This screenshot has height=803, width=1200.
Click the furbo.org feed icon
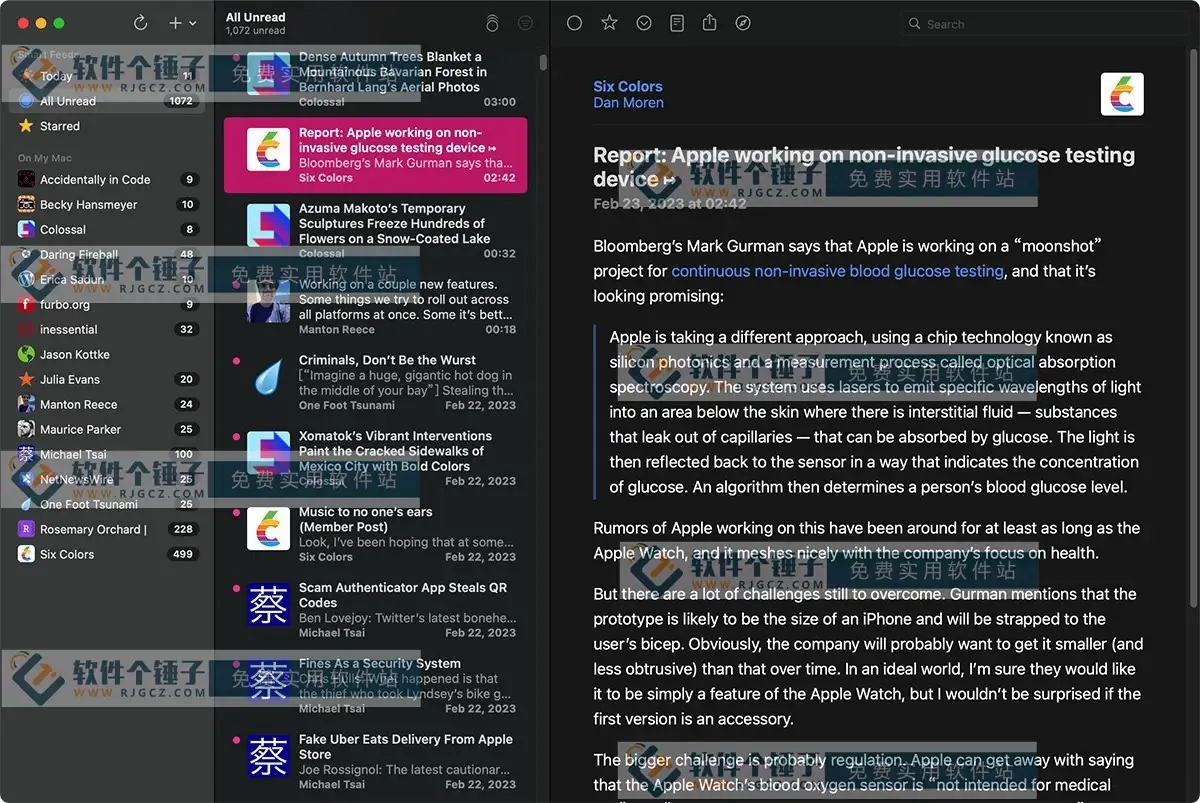tap(26, 305)
